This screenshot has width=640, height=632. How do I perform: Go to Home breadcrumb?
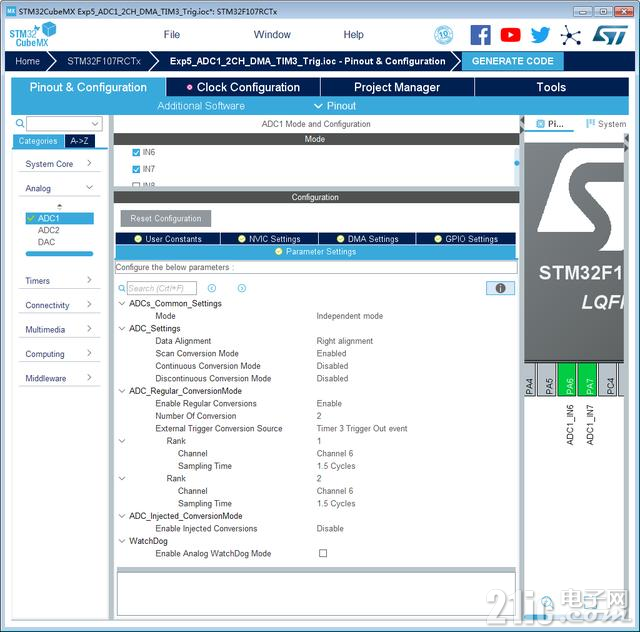27,61
